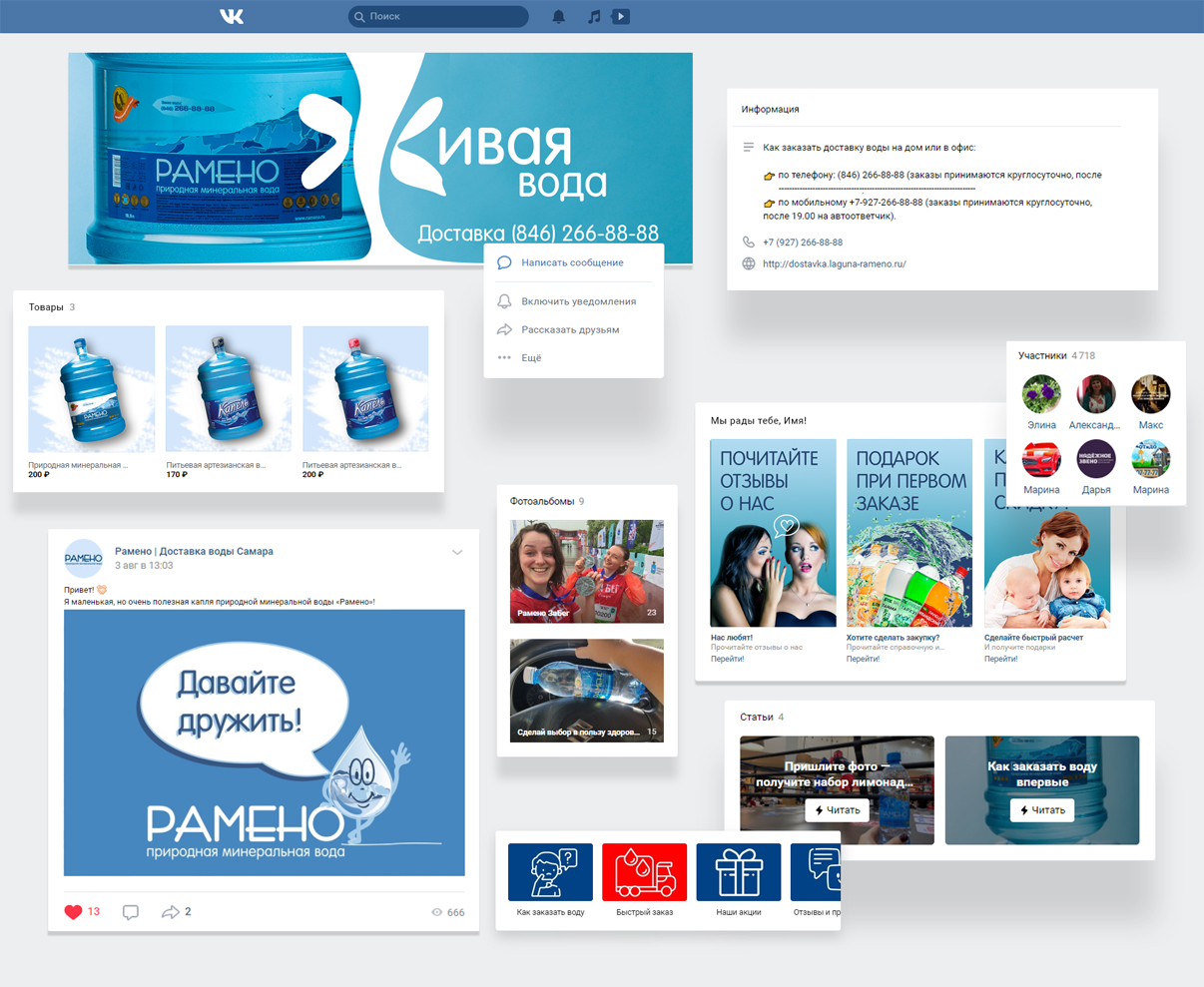Image resolution: width=1204 pixels, height=987 pixels.
Task: Click 'Перейти!' under 'Сделайте быстрый расчет'
Action: (x=1000, y=659)
